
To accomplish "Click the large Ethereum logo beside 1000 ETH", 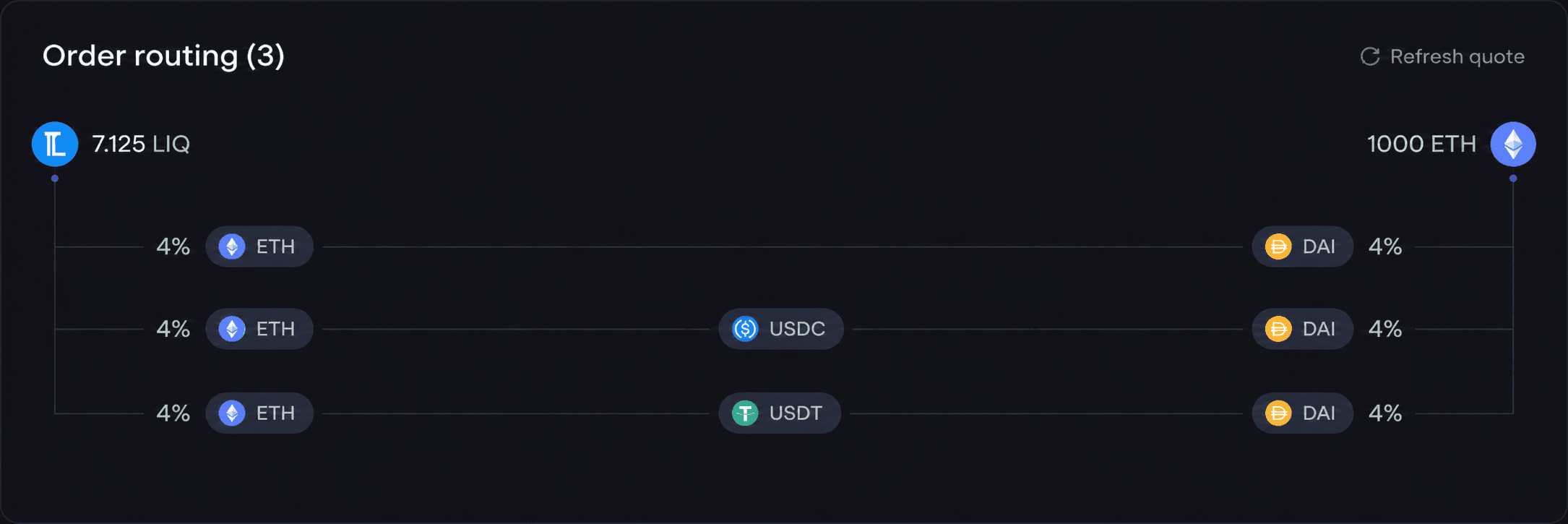I will tap(1513, 145).
